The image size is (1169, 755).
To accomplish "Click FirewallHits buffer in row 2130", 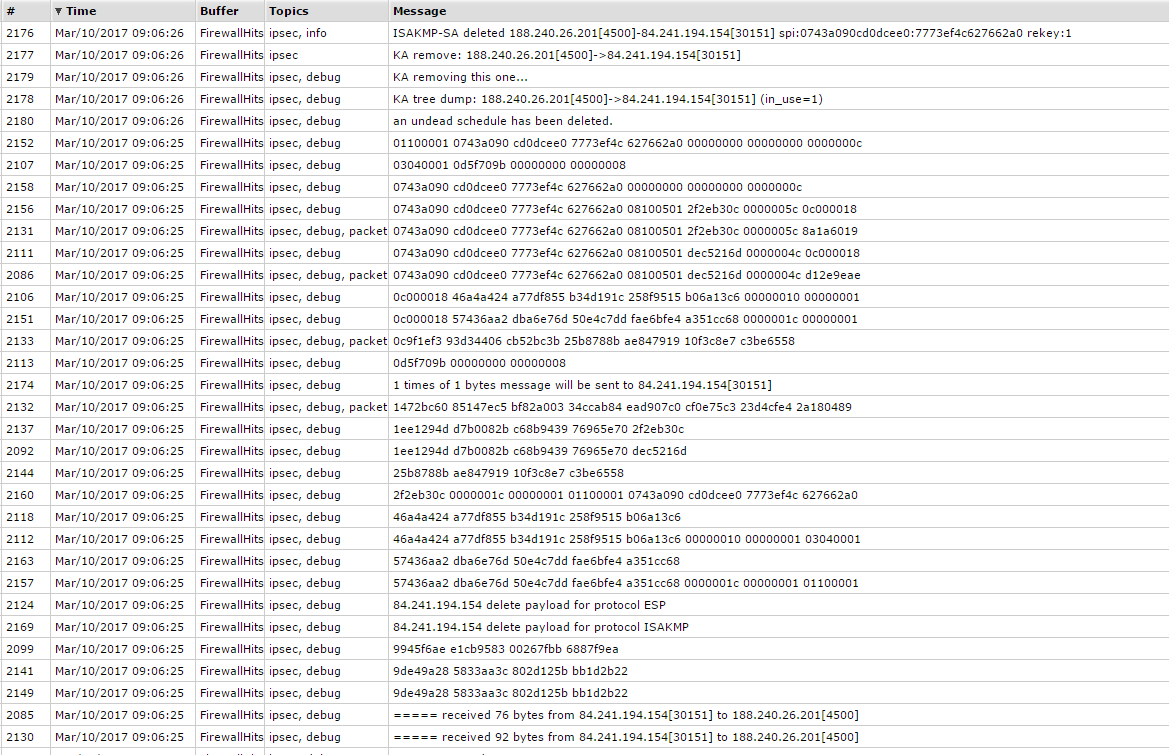I will click(231, 736).
